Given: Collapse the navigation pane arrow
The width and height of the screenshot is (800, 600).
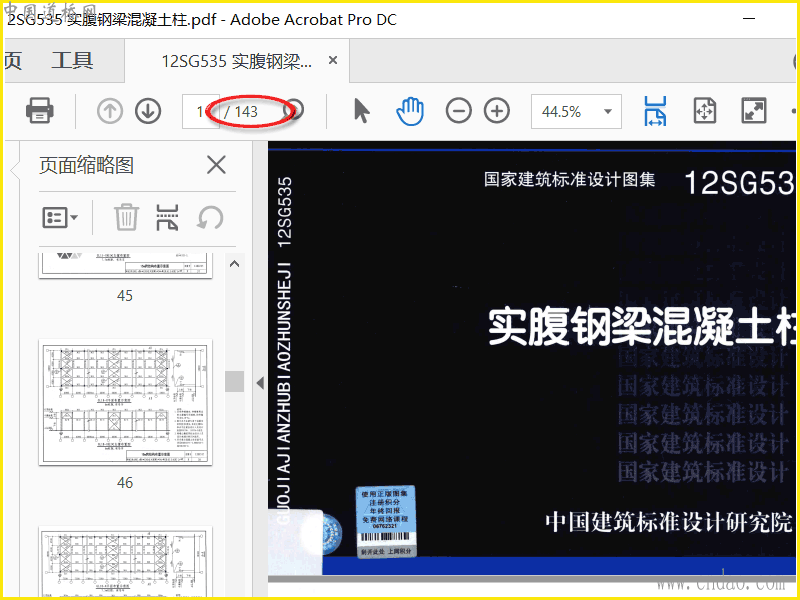Looking at the screenshot, I should (x=260, y=383).
